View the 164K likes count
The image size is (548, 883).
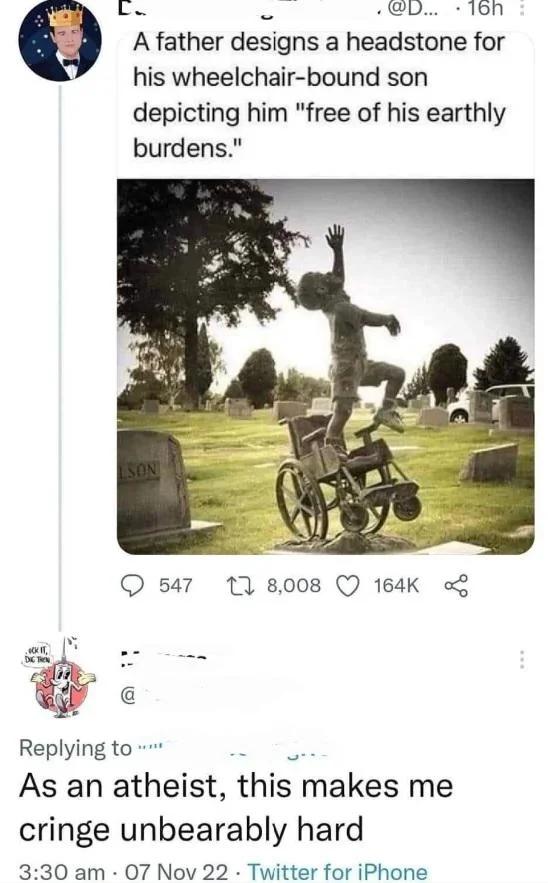point(396,586)
